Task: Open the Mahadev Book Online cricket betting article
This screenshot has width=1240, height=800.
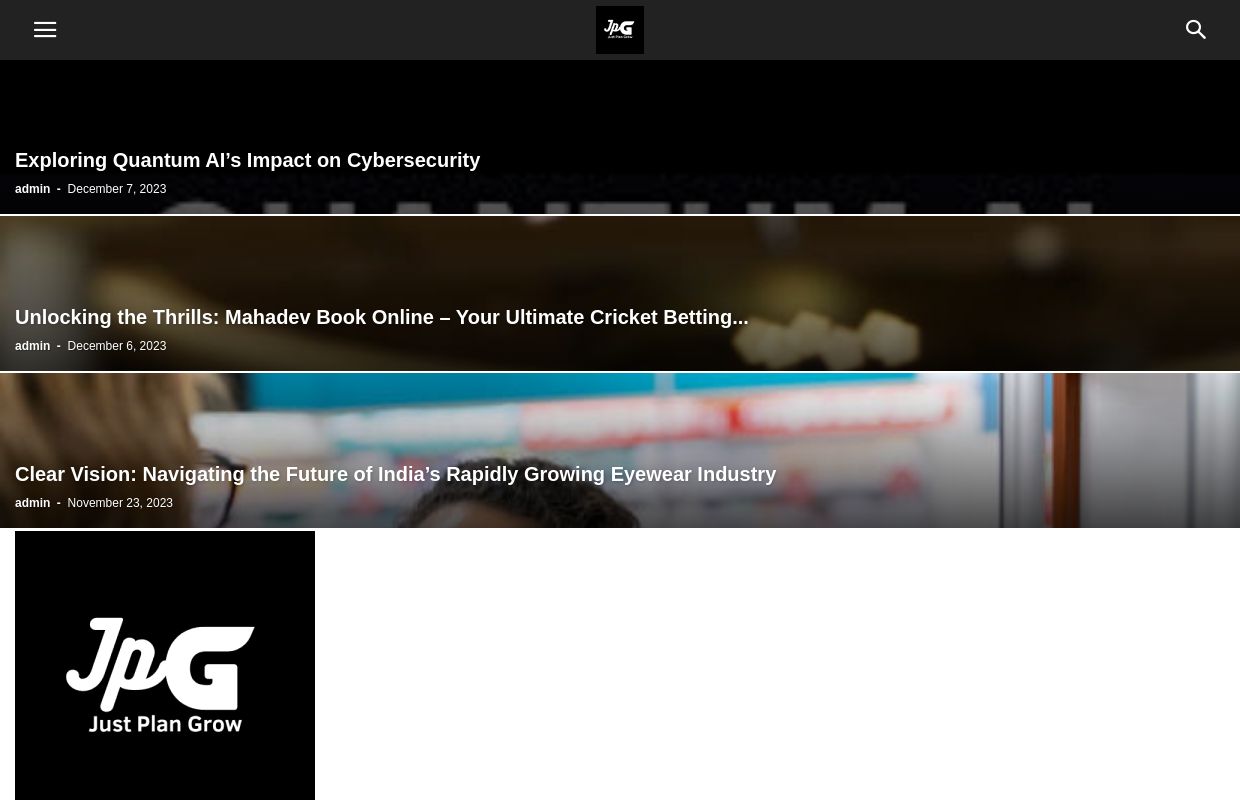Action: (x=381, y=317)
